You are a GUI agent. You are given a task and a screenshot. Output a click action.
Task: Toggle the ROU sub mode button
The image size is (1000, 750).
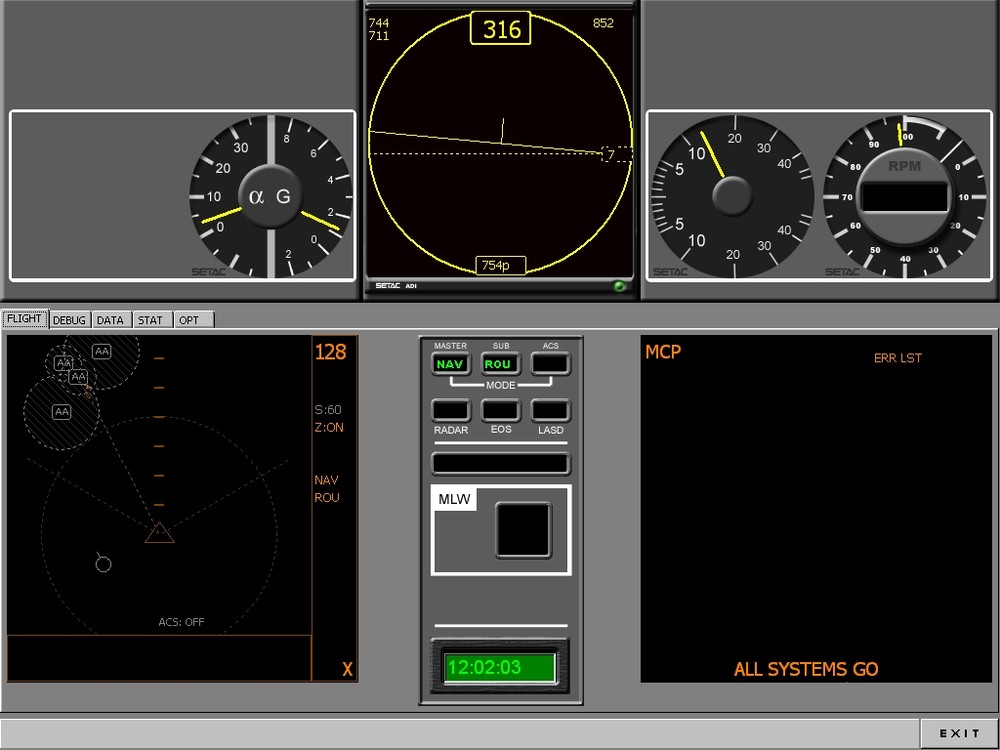pyautogui.click(x=500, y=364)
